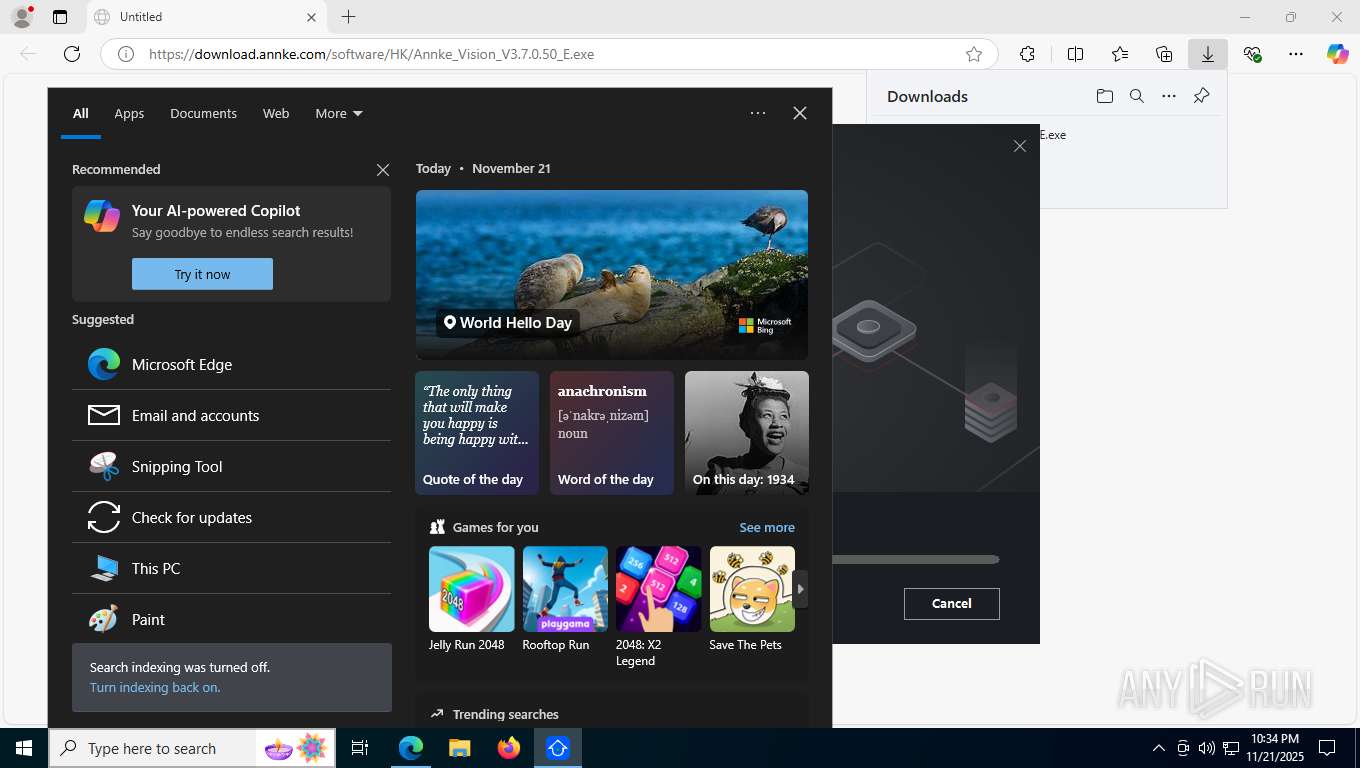Screen dimensions: 1360x768
Task: Play Jelly Run 2048 game
Action: (471, 598)
